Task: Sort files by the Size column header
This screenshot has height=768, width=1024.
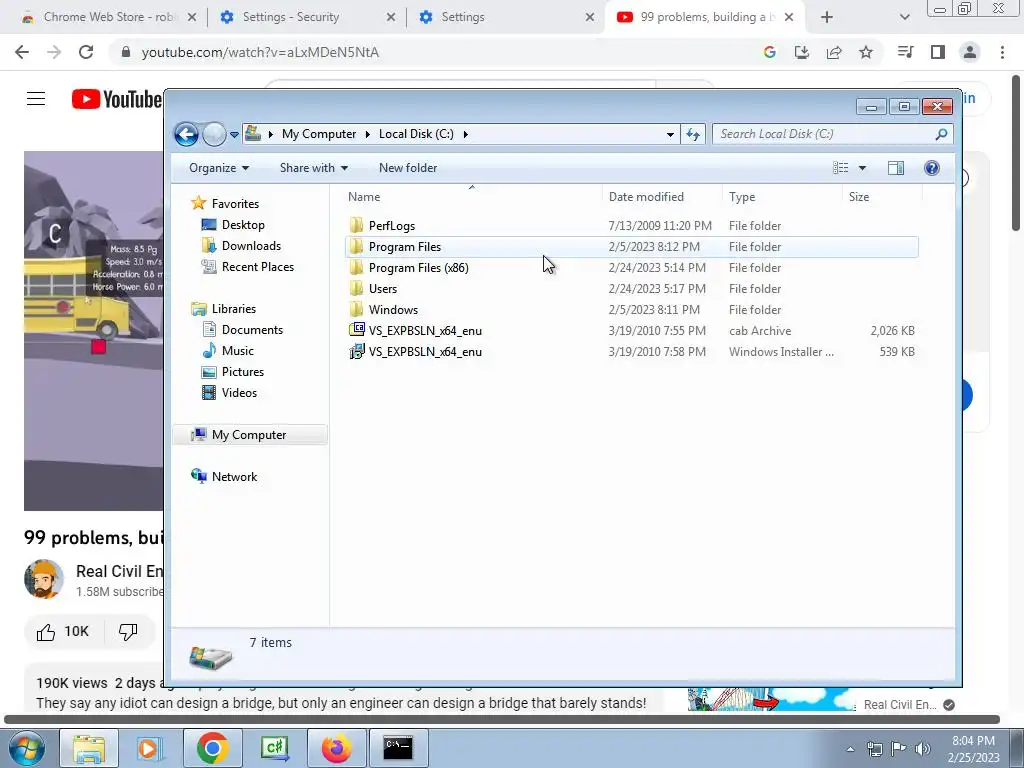Action: click(x=882, y=197)
